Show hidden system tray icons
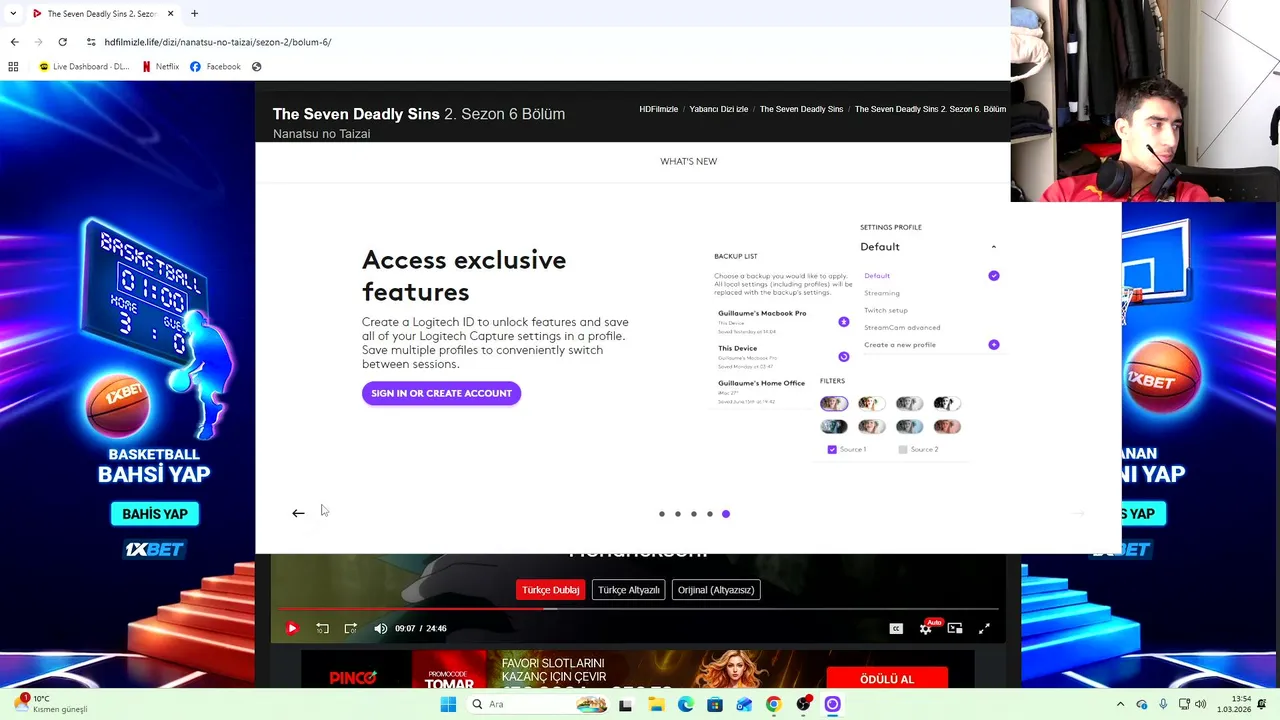Image resolution: width=1280 pixels, height=720 pixels. point(1120,704)
